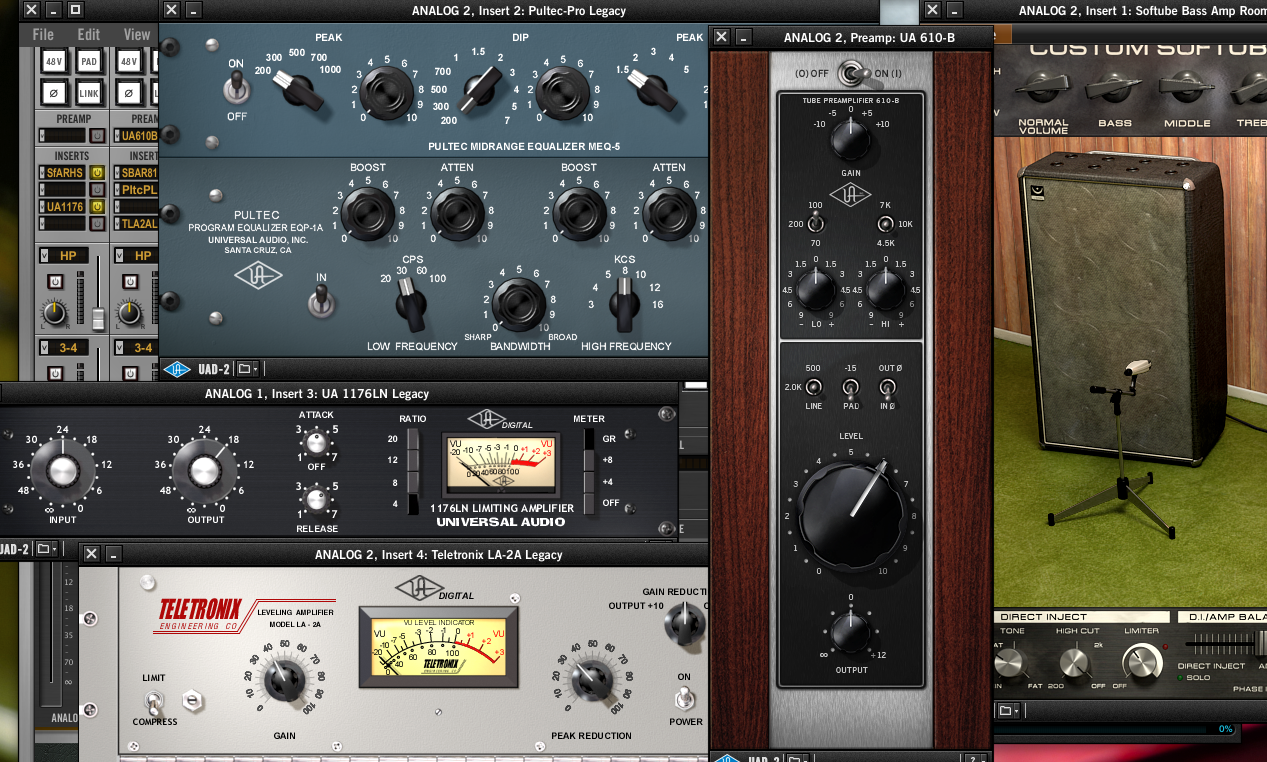Open the first channel's 3-4 output dropdown
This screenshot has width=1267, height=762.
(43, 348)
